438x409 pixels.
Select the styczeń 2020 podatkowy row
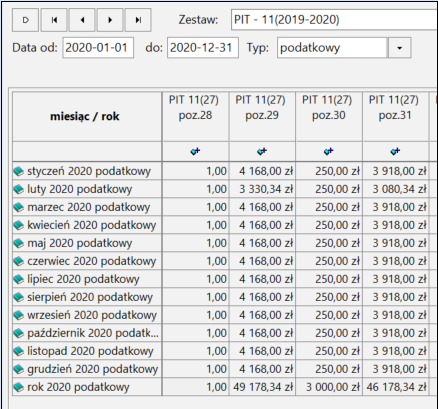click(x=221, y=171)
